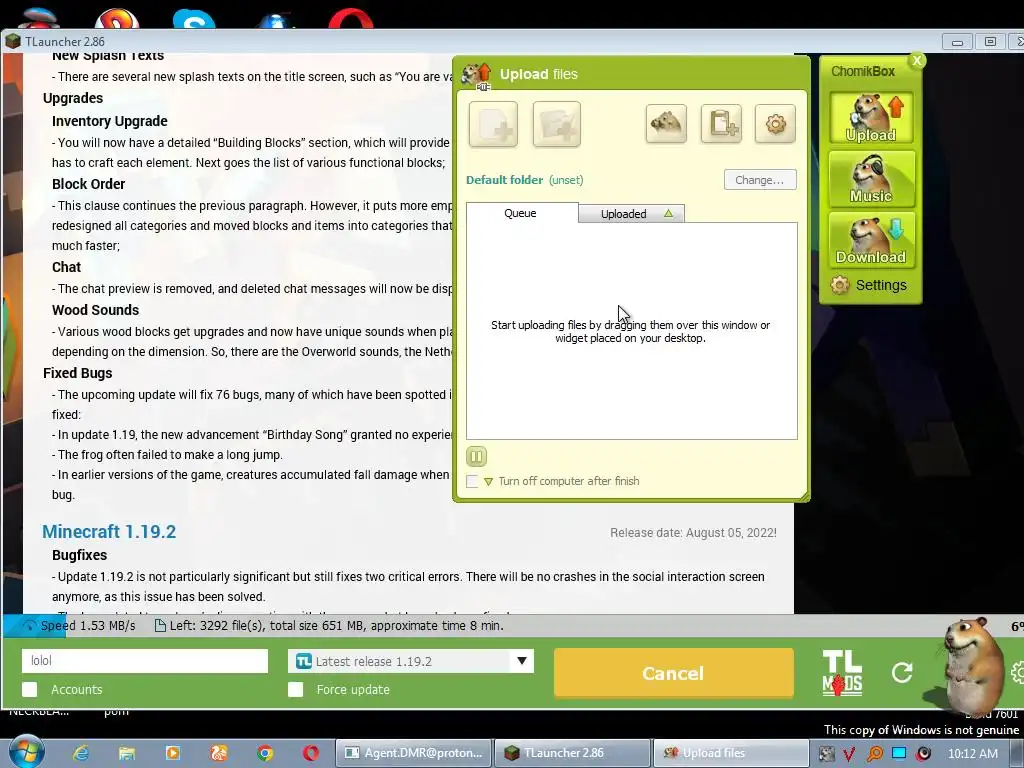Viewport: 1024px width, 768px height.
Task: Switch to the TLauncher 2.86 taskbar window
Action: (572, 753)
